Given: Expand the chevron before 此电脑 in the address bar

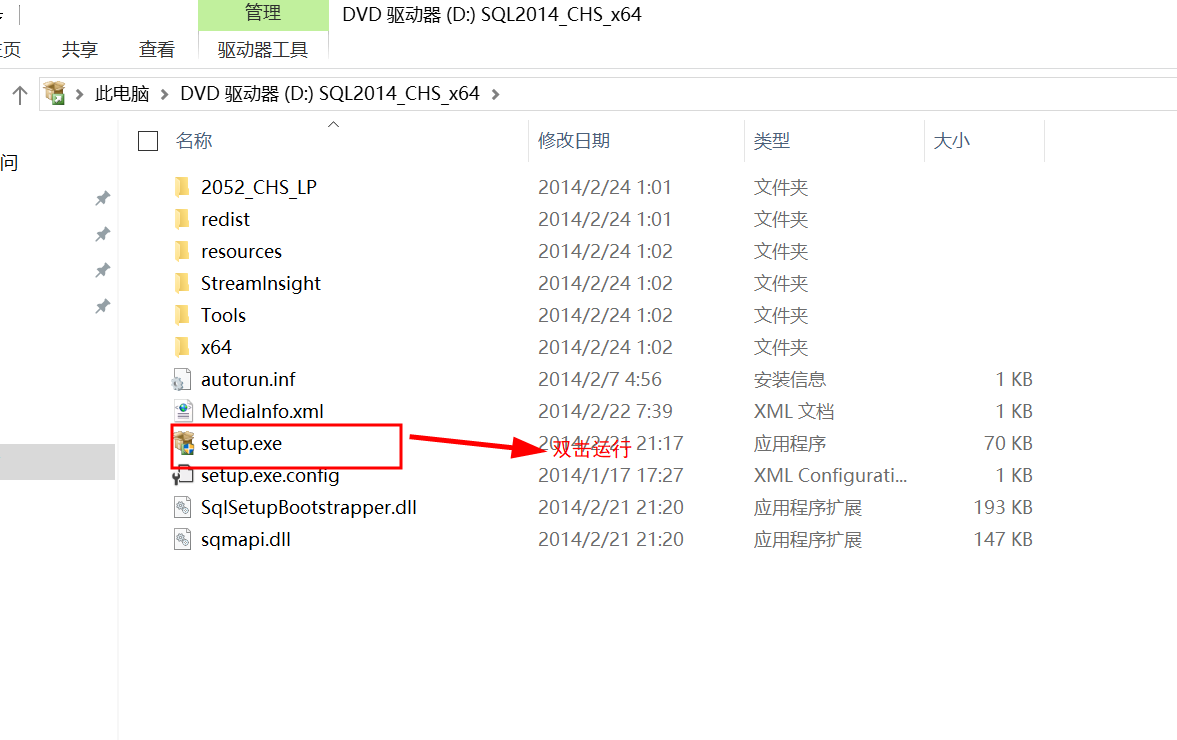Looking at the screenshot, I should coord(80,95).
